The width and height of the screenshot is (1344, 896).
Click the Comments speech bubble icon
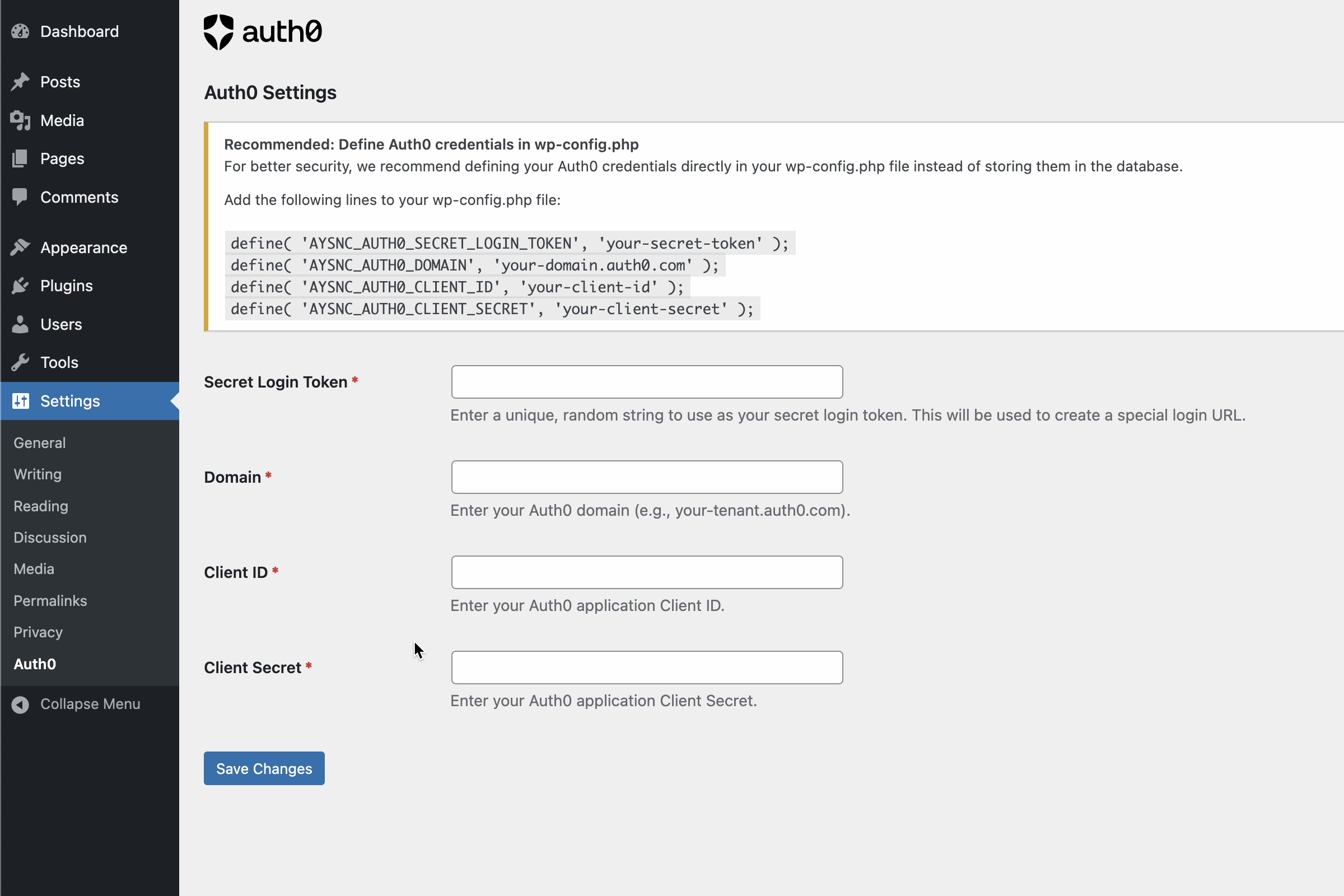[20, 197]
